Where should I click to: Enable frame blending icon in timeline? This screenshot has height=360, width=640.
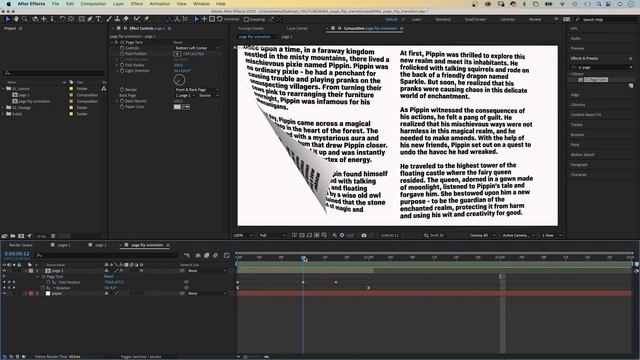(x=207, y=256)
